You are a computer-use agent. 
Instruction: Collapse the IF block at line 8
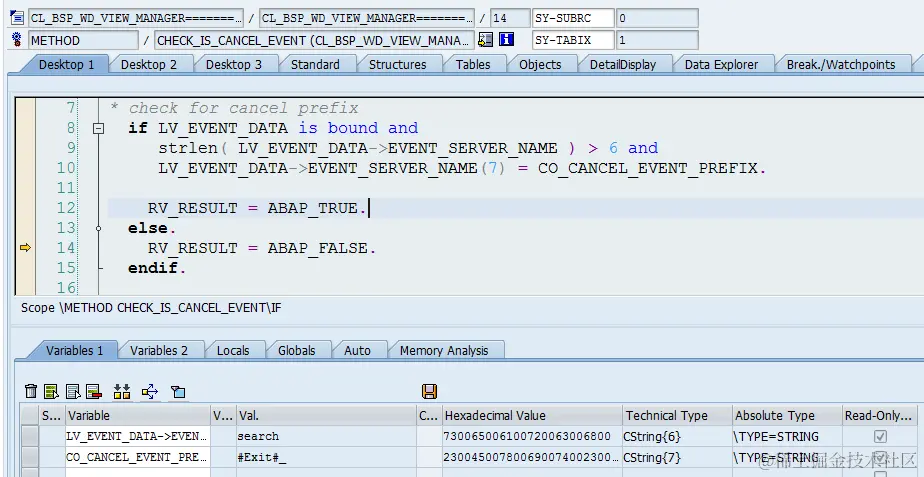(98, 128)
